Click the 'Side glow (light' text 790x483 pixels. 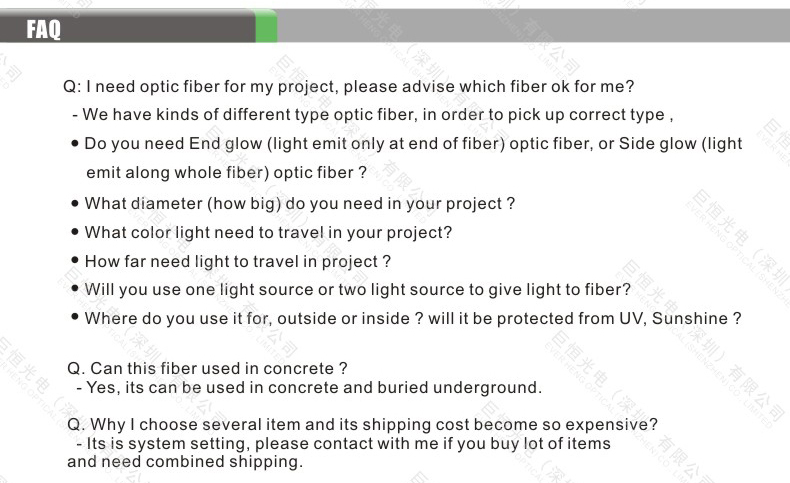(680, 144)
